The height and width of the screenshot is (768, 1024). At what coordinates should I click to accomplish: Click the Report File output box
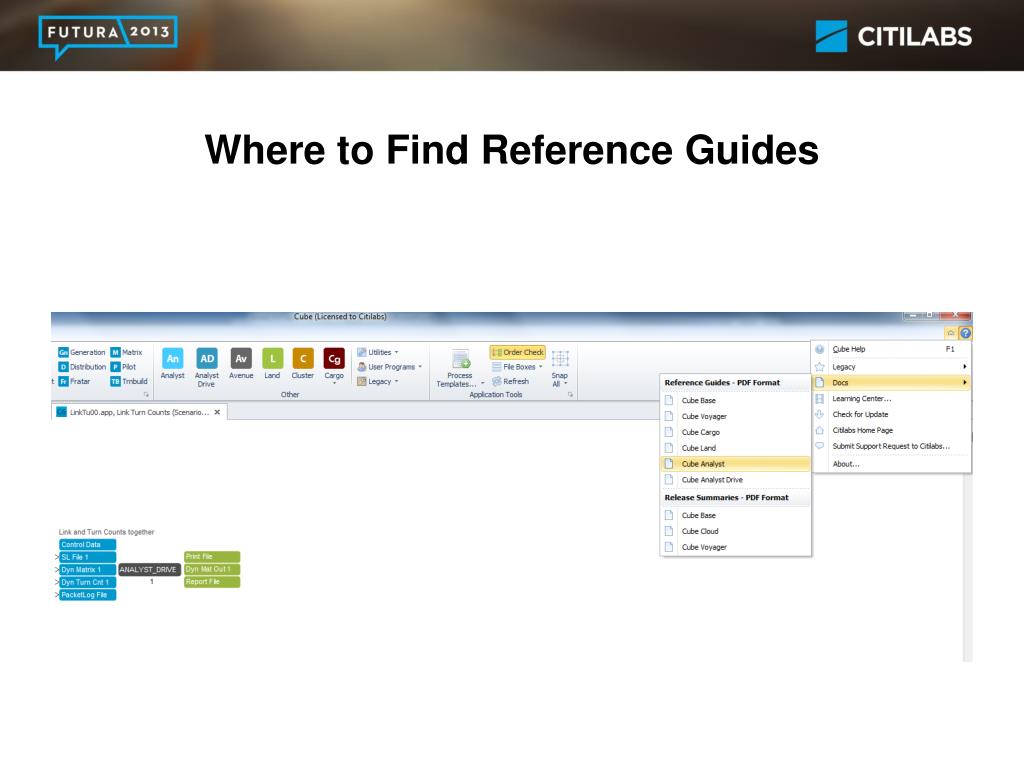[x=212, y=582]
